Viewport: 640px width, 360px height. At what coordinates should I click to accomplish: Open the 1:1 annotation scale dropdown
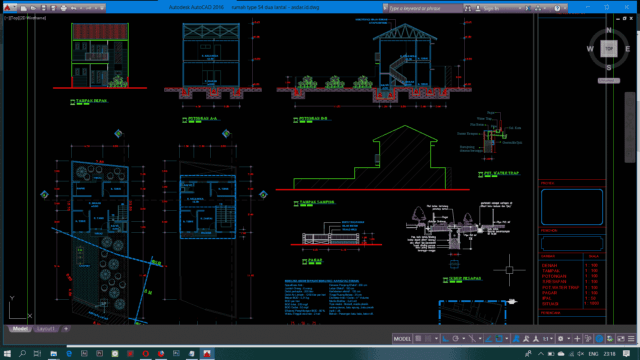tap(548, 339)
